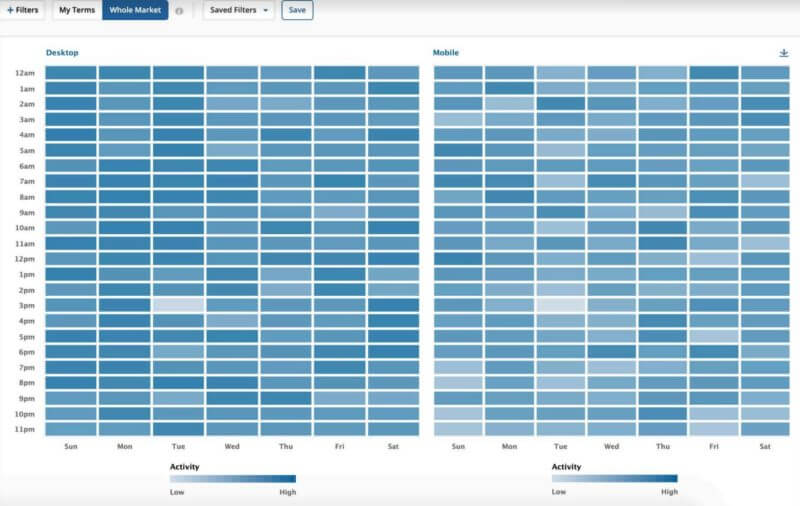The width and height of the screenshot is (800, 506).
Task: Pick Mobile cell for Friday at 11pm
Action: [714, 429]
